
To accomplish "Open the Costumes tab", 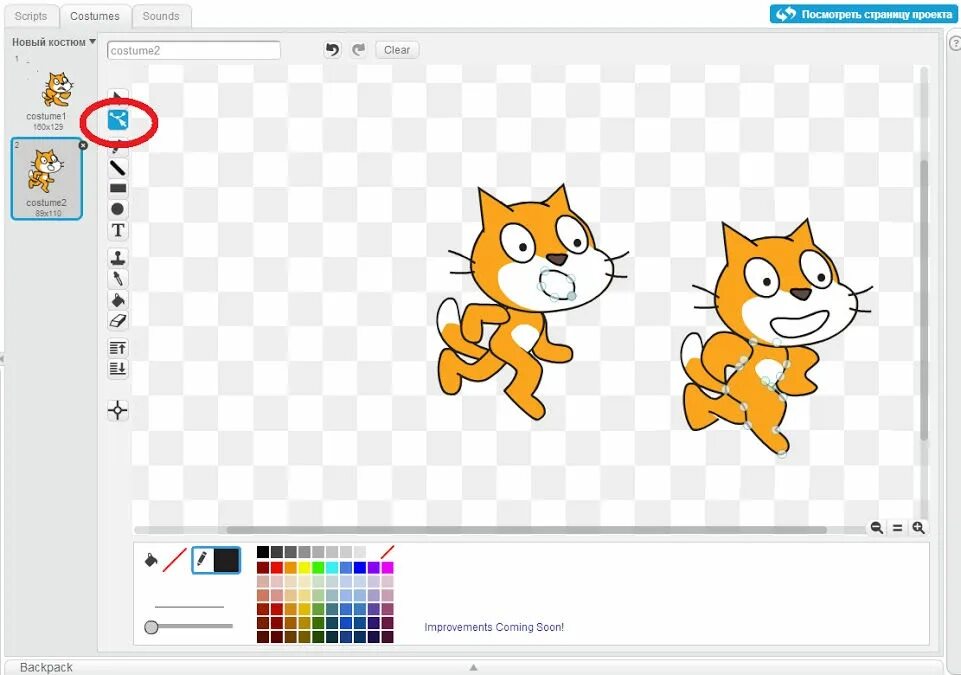I will point(95,16).
